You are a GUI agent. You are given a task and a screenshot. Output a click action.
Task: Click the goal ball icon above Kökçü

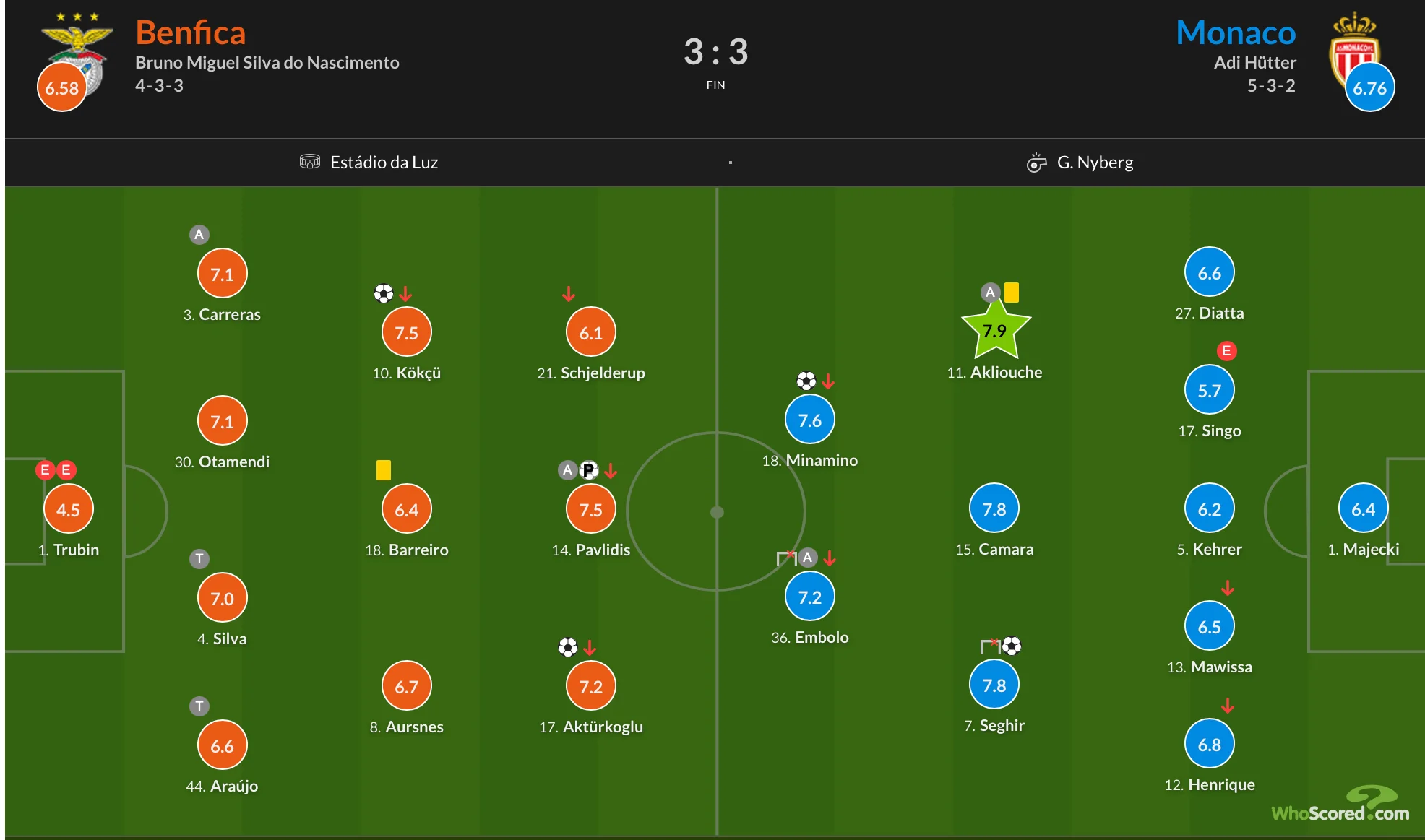click(384, 293)
